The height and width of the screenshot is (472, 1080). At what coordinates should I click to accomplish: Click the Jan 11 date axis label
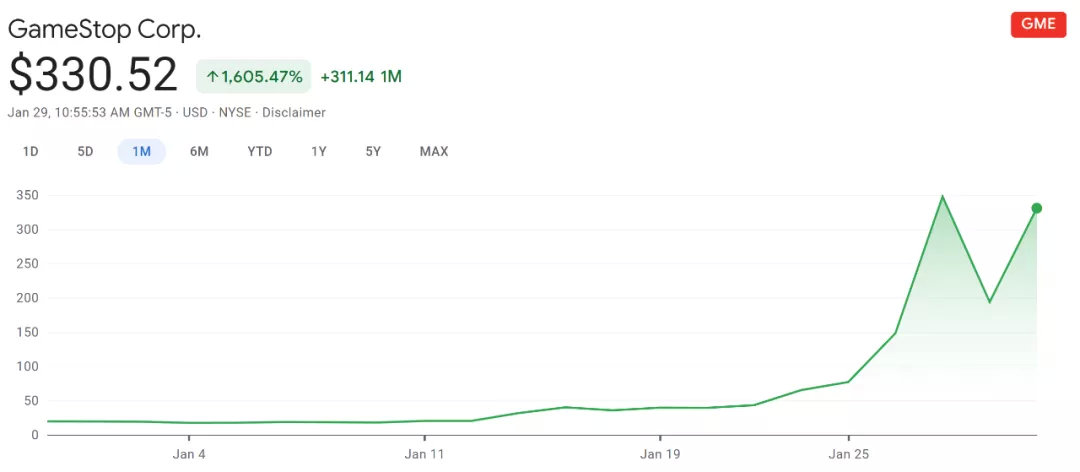point(424,454)
